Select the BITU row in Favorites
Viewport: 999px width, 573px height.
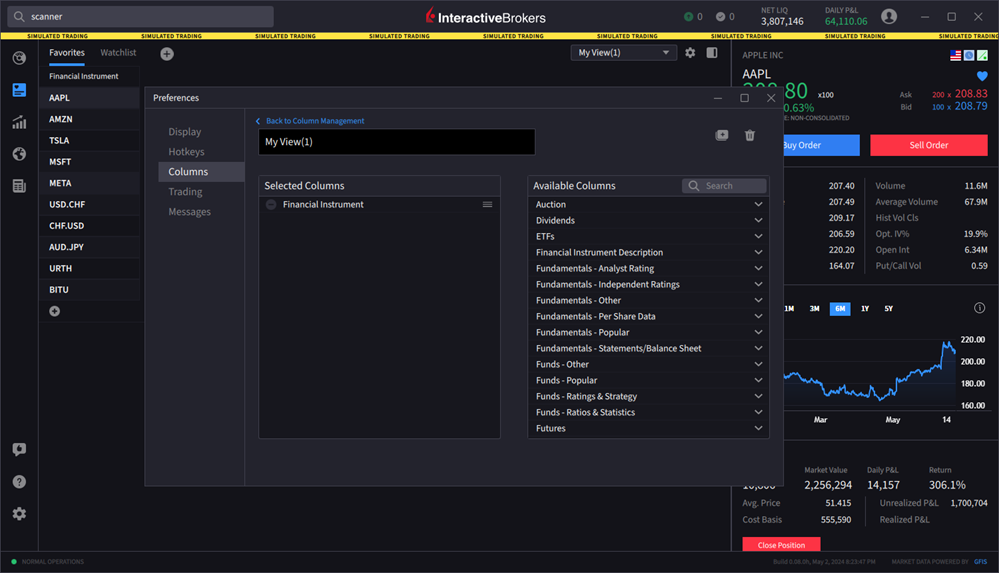pyautogui.click(x=89, y=290)
